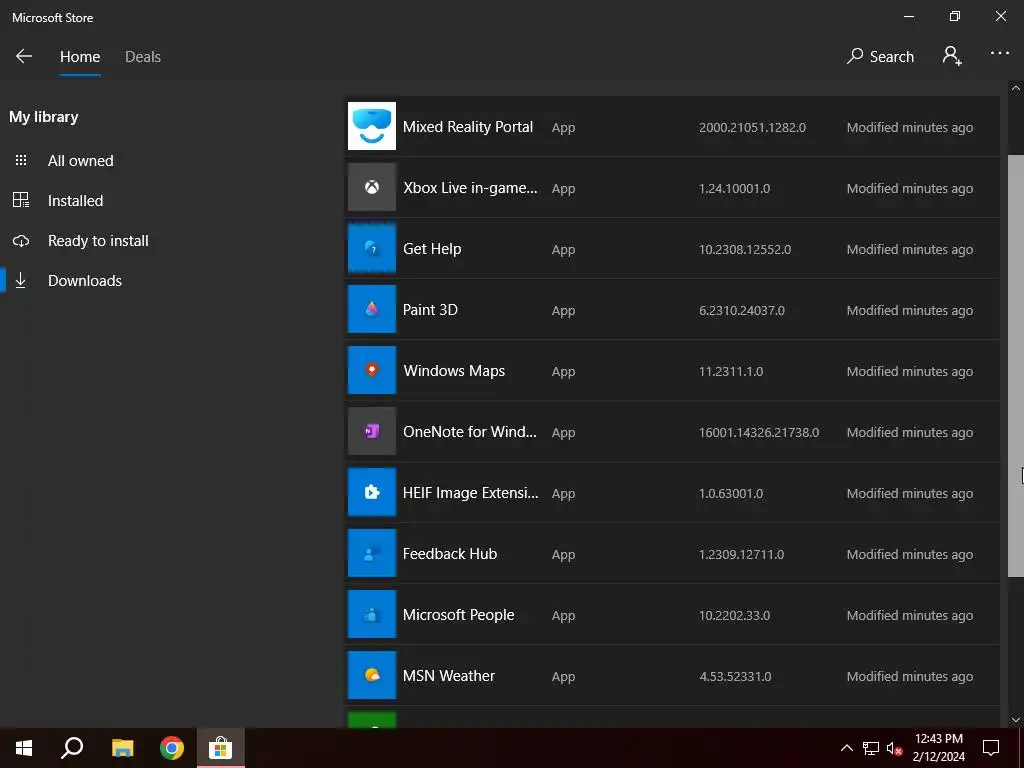Click the muted volume tray icon

pos(894,748)
